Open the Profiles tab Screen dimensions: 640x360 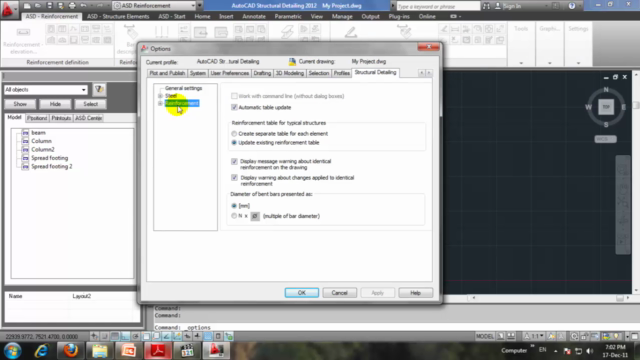coord(342,73)
